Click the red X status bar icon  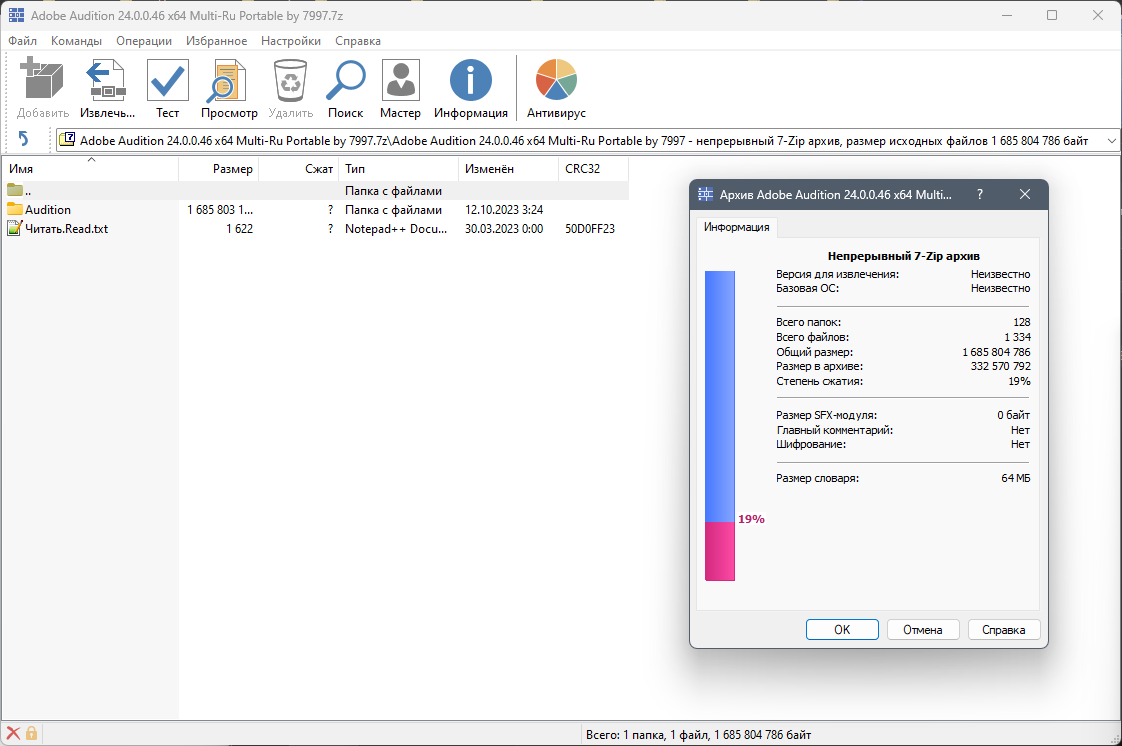11,734
